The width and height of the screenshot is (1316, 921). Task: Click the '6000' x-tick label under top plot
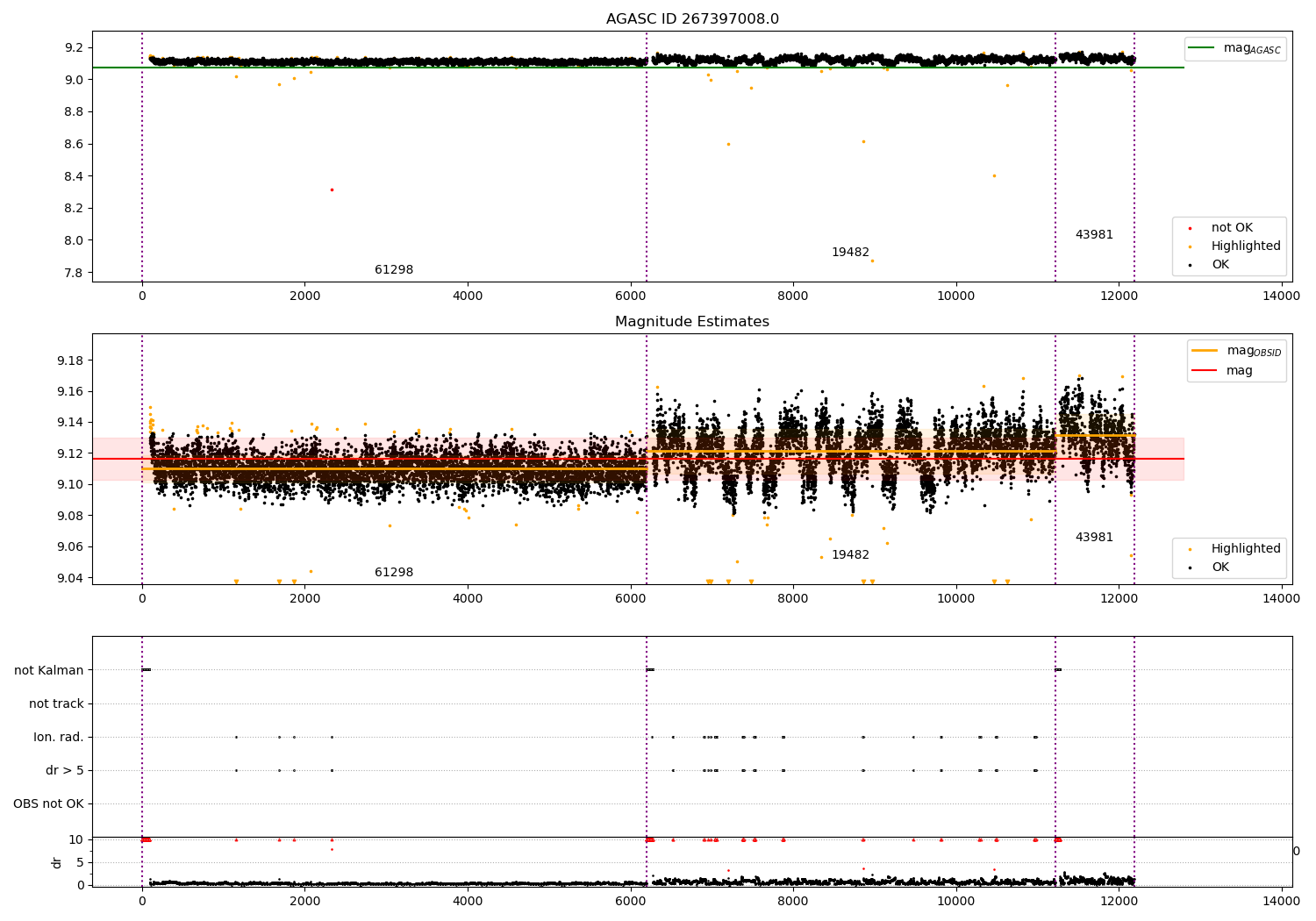pyautogui.click(x=630, y=296)
